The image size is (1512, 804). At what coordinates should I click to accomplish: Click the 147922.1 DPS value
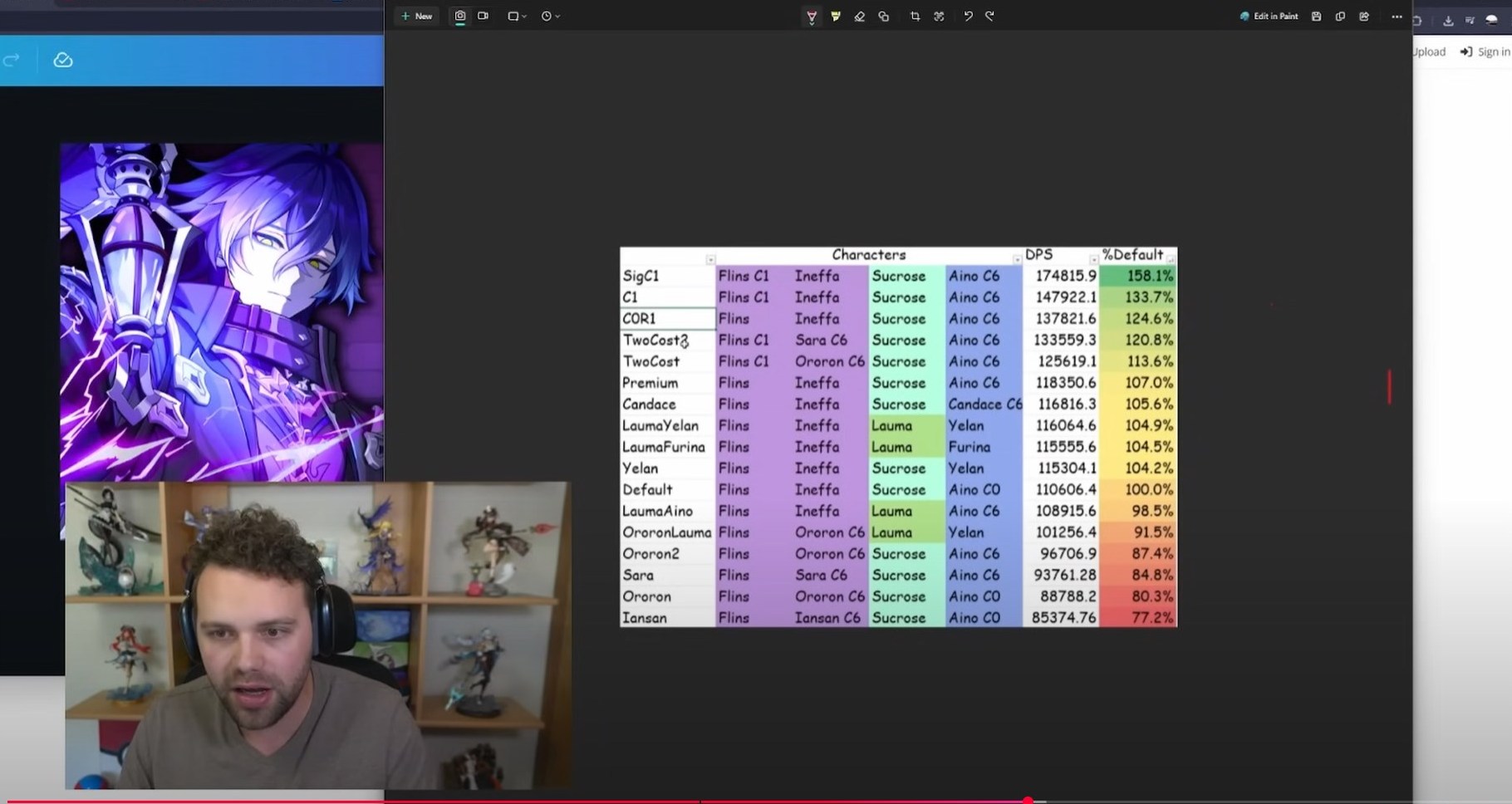pos(1066,297)
